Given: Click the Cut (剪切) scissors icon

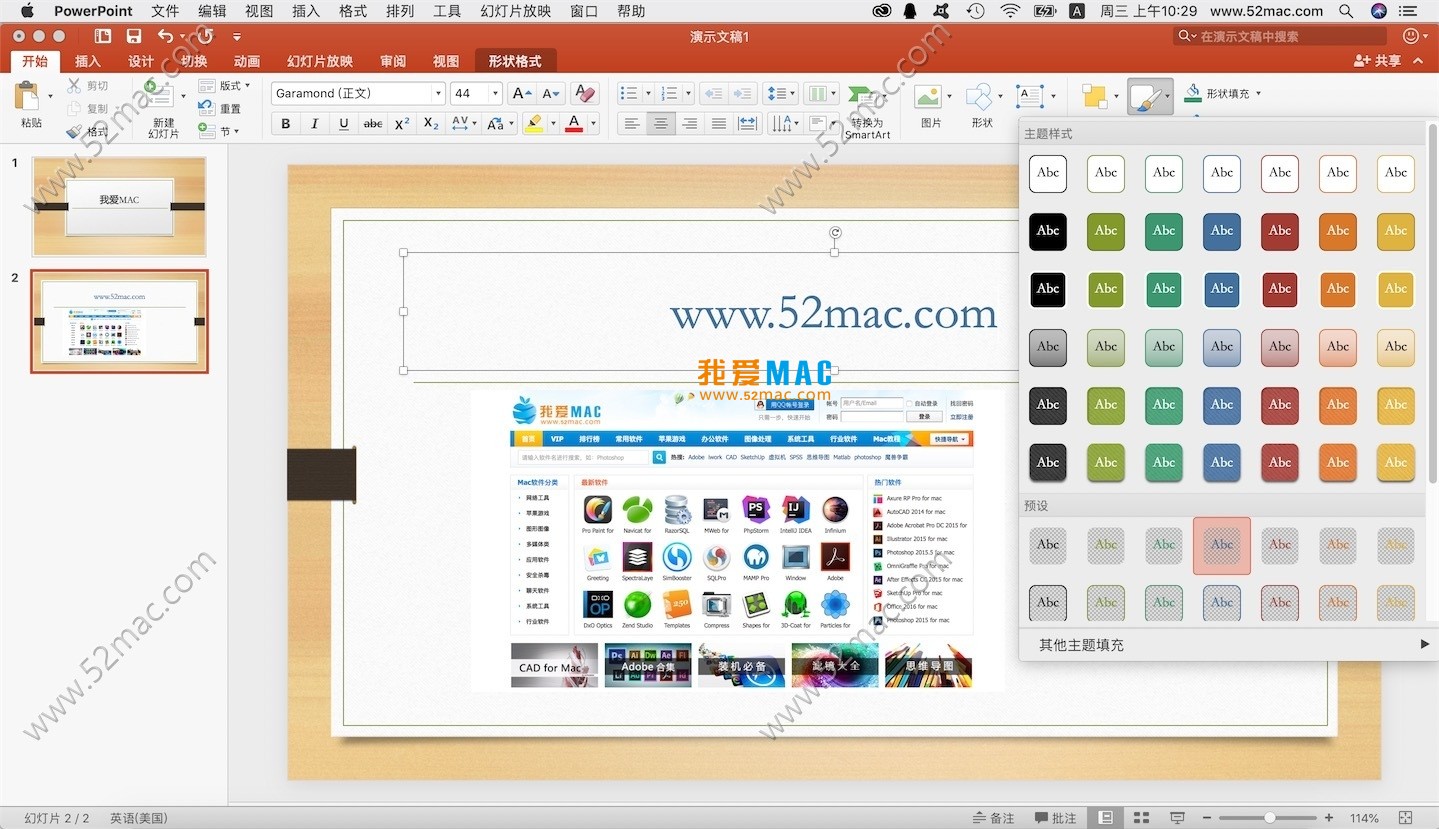Looking at the screenshot, I should tap(75, 86).
